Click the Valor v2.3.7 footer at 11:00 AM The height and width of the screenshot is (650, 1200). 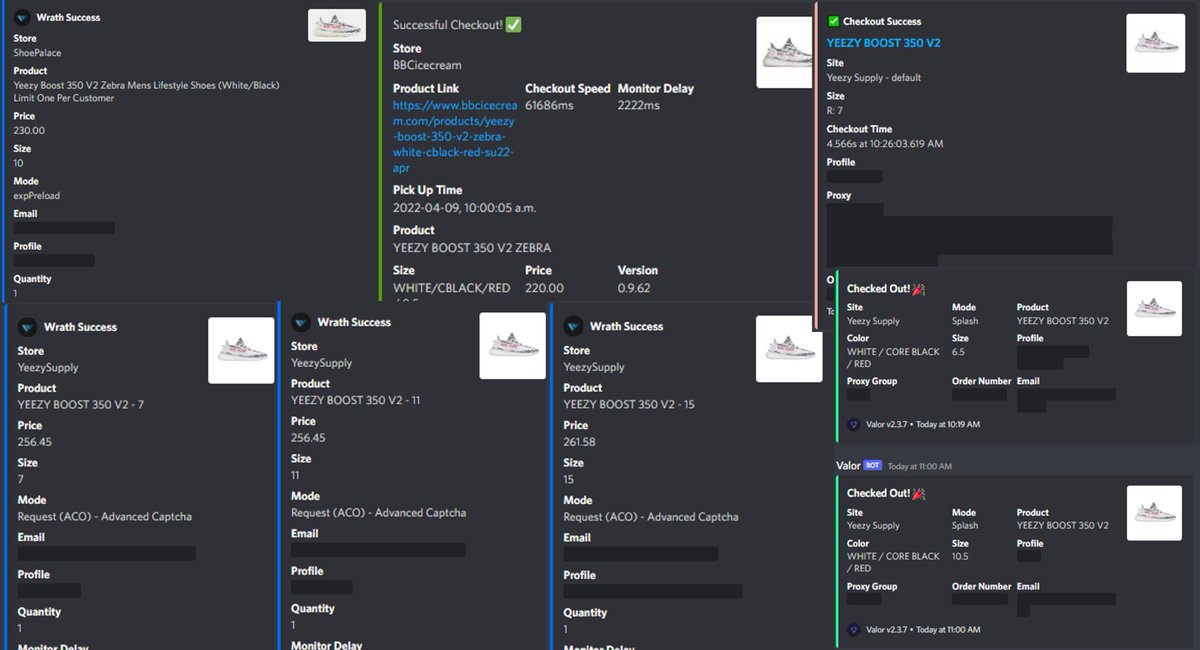923,630
